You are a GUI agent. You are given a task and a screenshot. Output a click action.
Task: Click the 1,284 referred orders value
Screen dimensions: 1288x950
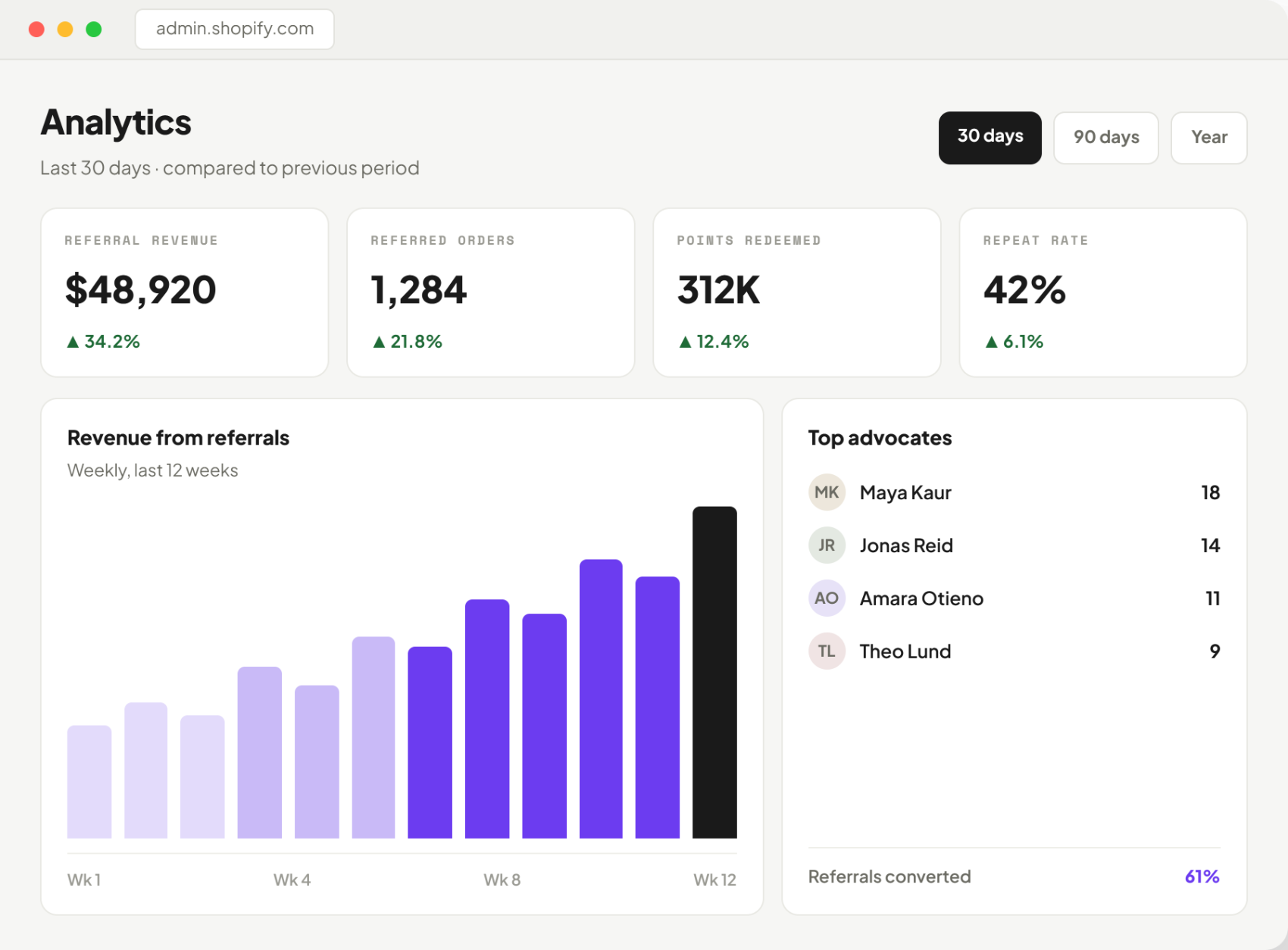click(x=418, y=290)
